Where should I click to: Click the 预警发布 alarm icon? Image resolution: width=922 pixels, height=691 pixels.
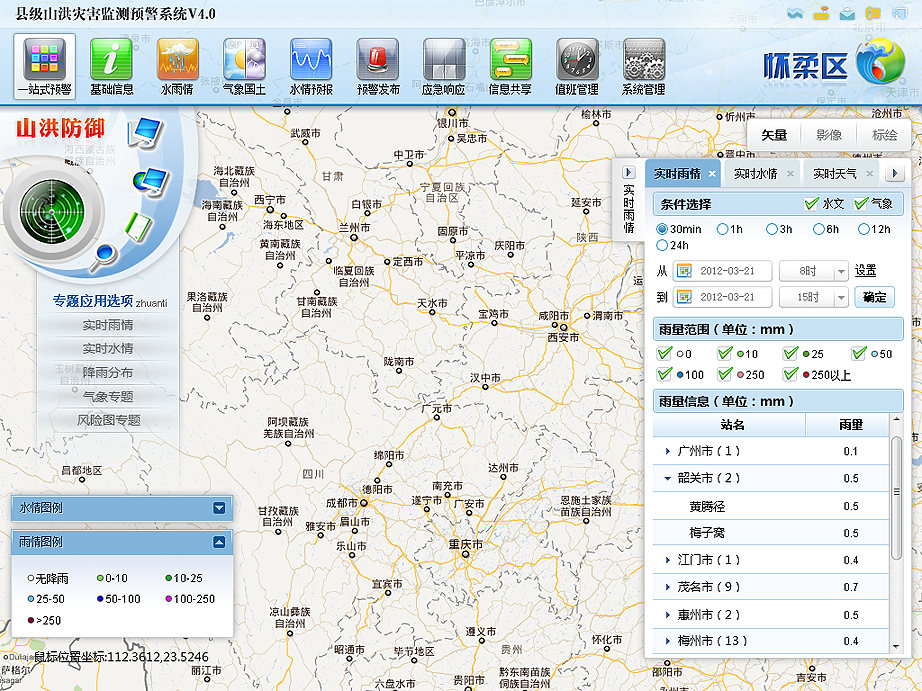377,64
